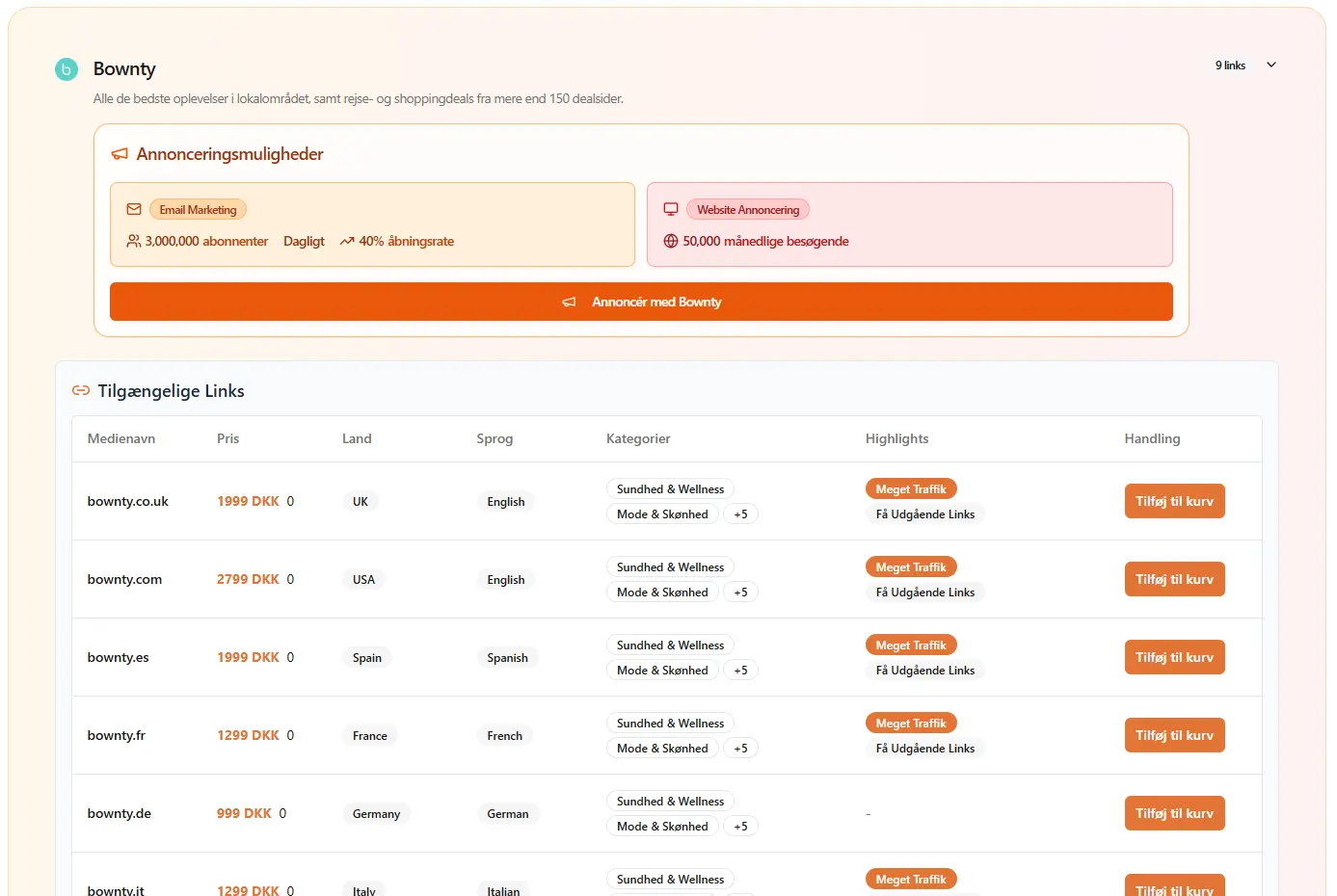Add bownty.fr to cart with Tilføj til kurv
This screenshot has width=1337, height=896.
[x=1174, y=735]
